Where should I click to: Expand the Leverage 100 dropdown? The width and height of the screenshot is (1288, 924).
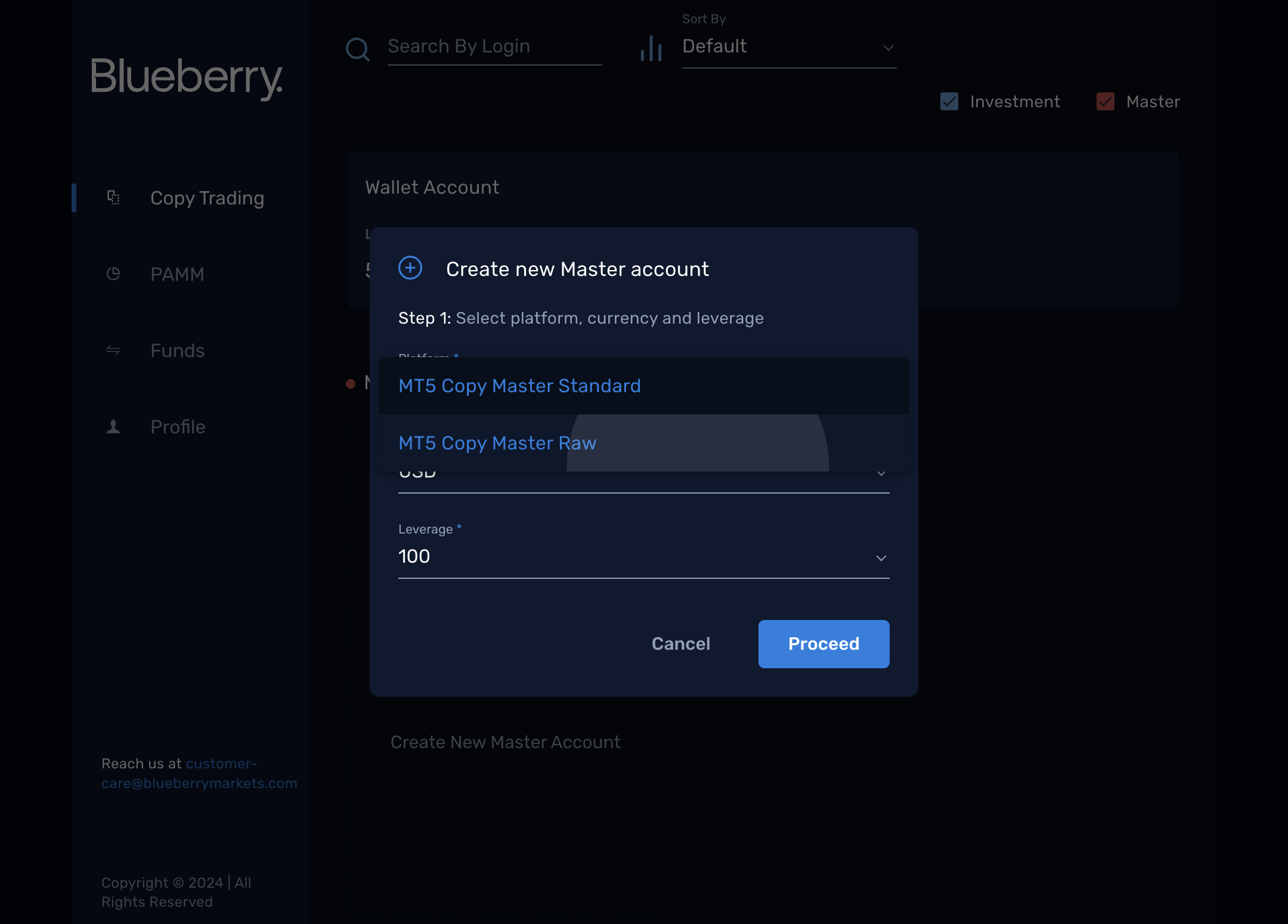(644, 557)
